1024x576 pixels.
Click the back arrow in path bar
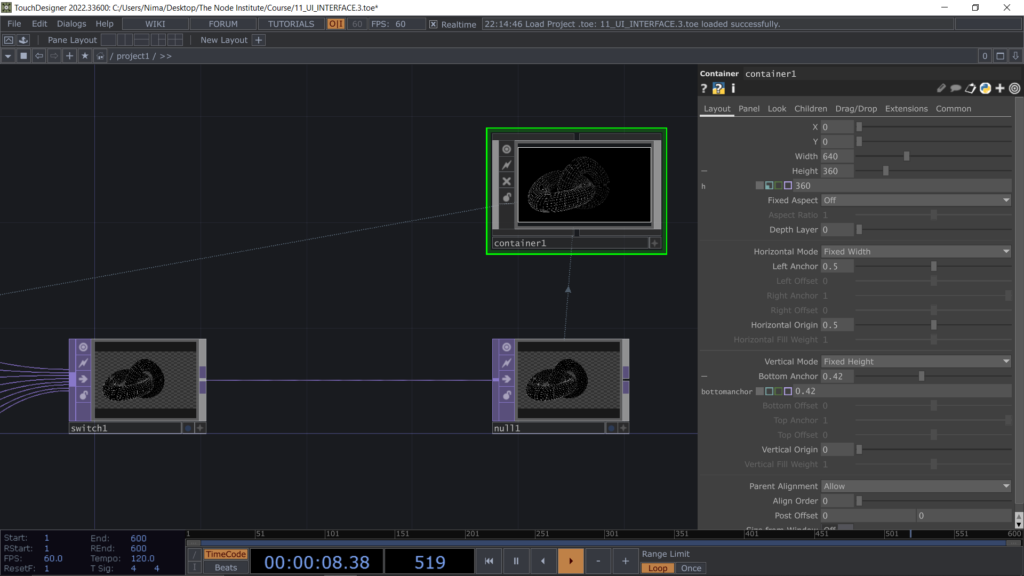[39, 56]
